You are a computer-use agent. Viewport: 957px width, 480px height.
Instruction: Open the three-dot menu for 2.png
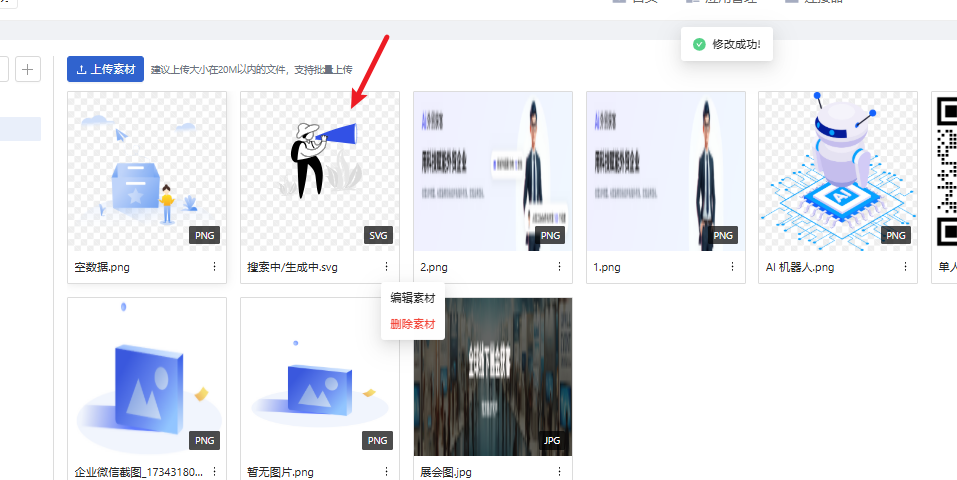click(559, 267)
